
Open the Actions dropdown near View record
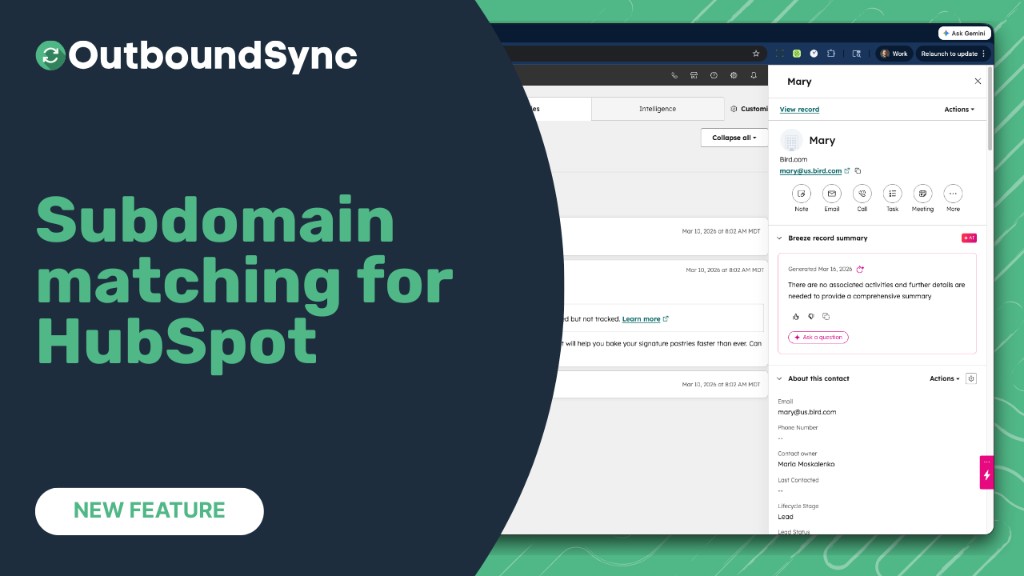[958, 109]
